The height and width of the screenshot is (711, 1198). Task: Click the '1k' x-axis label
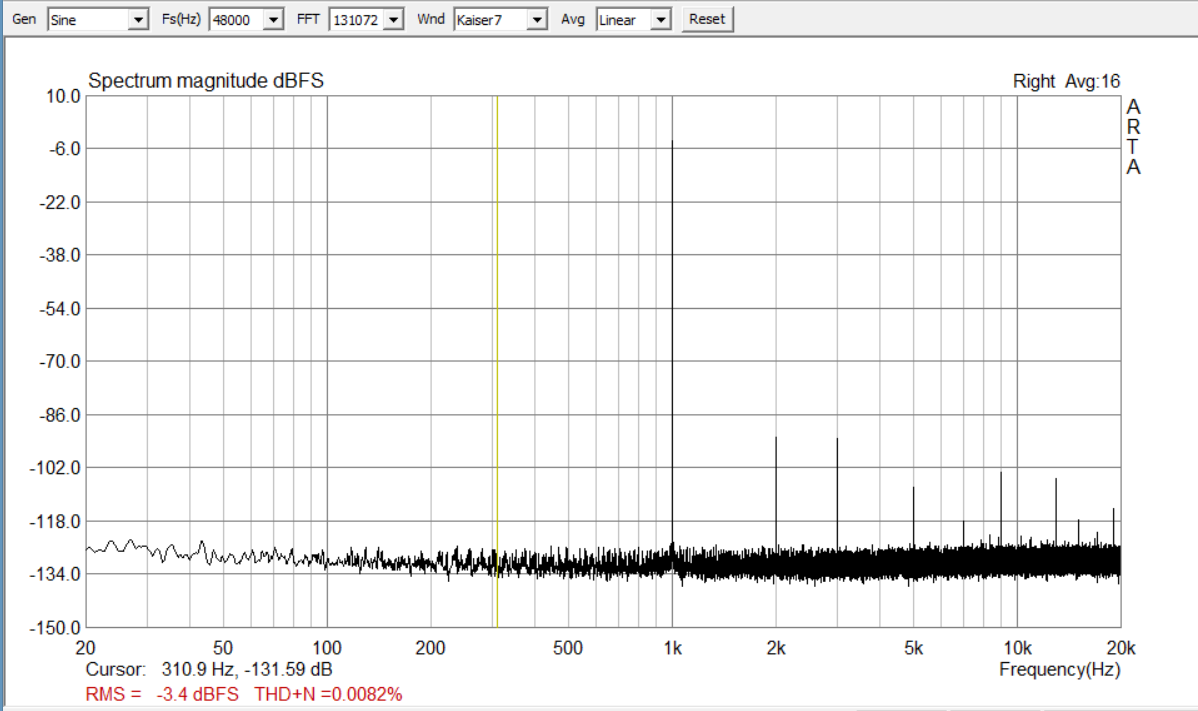click(x=672, y=648)
